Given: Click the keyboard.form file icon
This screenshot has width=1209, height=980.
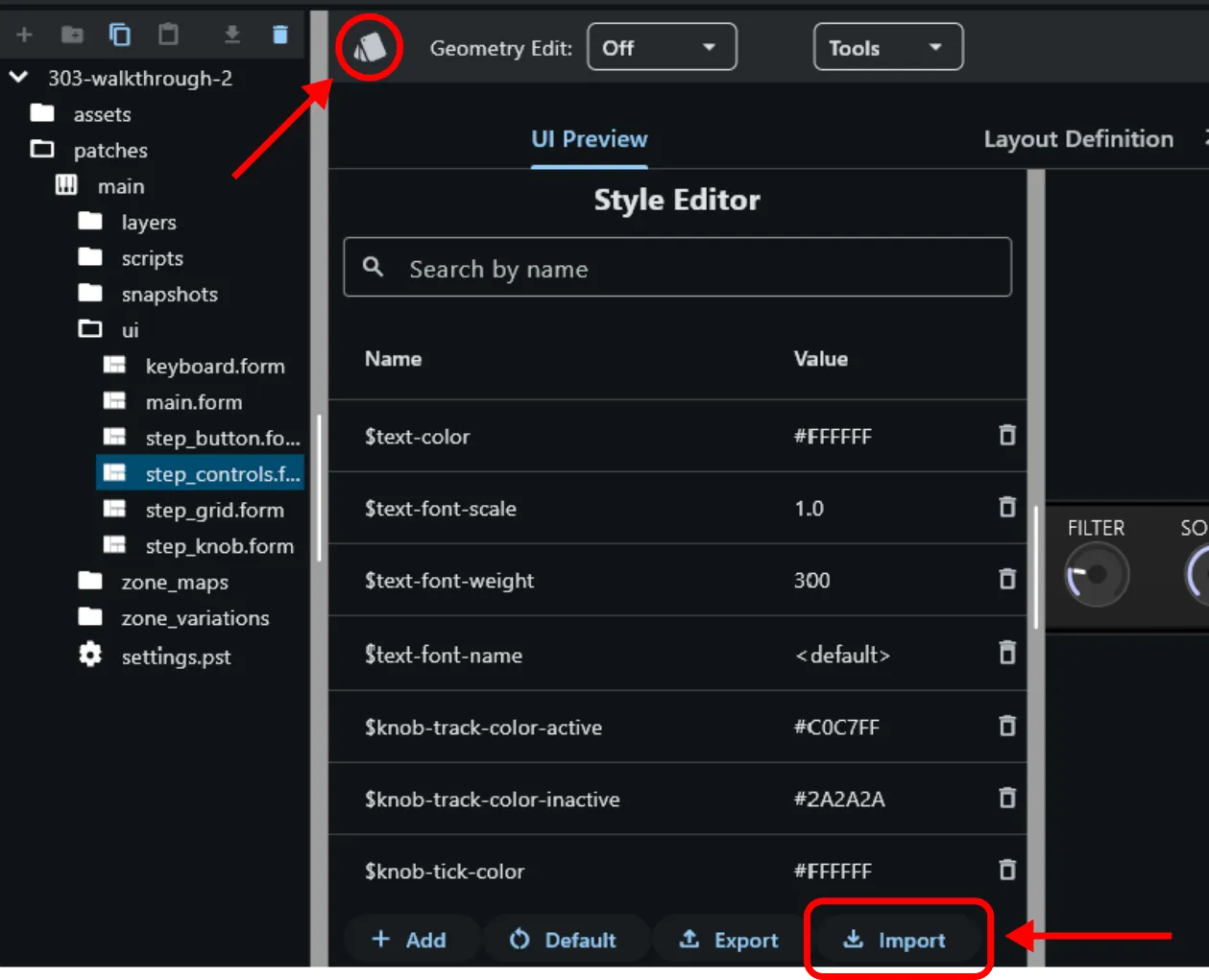Looking at the screenshot, I should coord(114,365).
